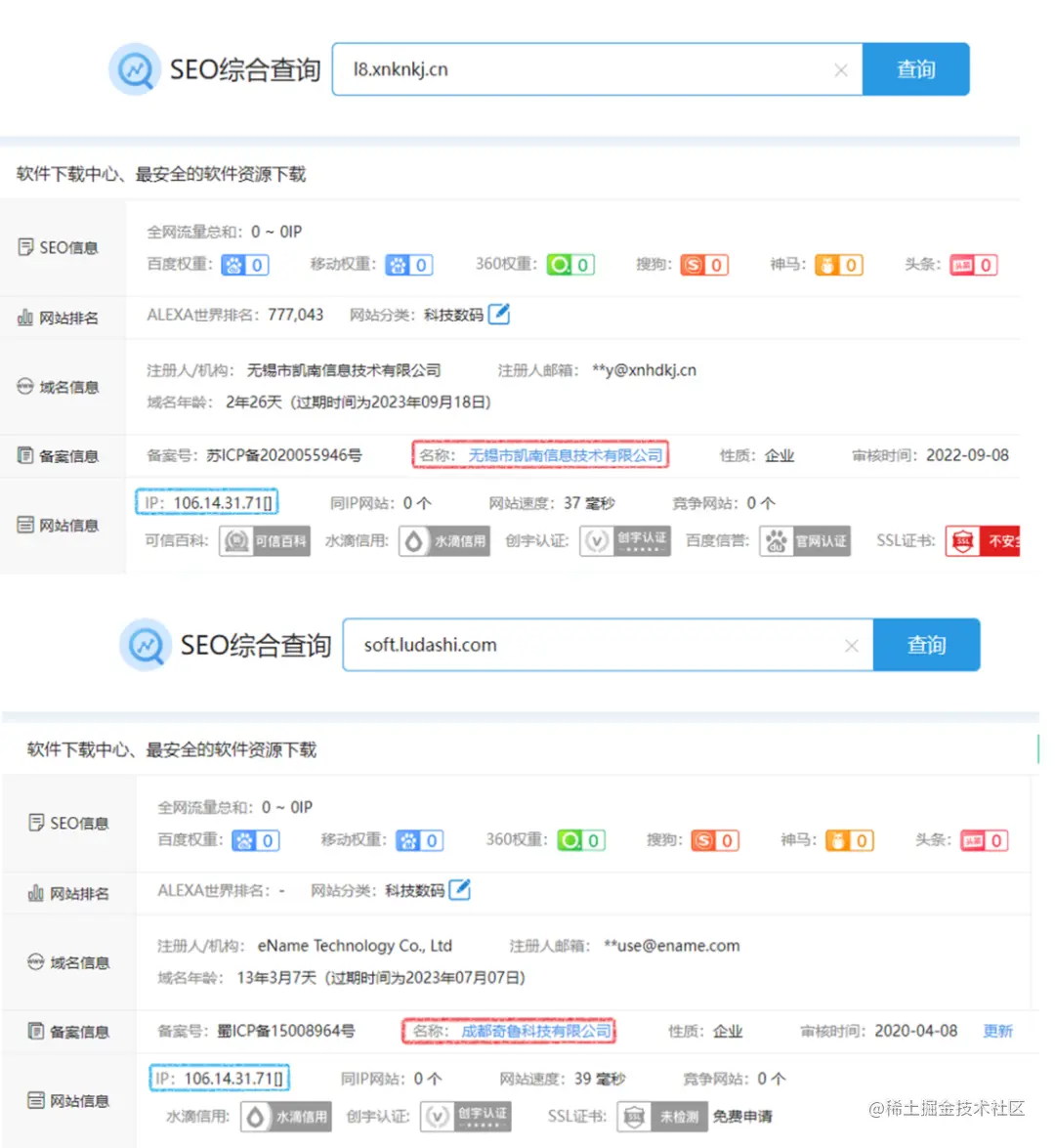Open the red SSL 不安全 certificate badge
This screenshot has width=1055, height=1148.
[x=983, y=541]
